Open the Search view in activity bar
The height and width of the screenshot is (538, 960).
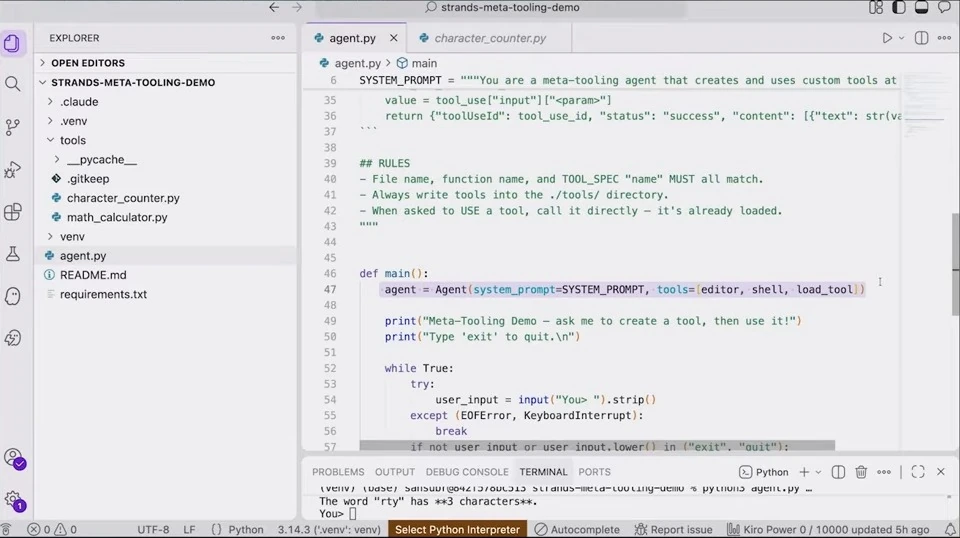[12, 84]
